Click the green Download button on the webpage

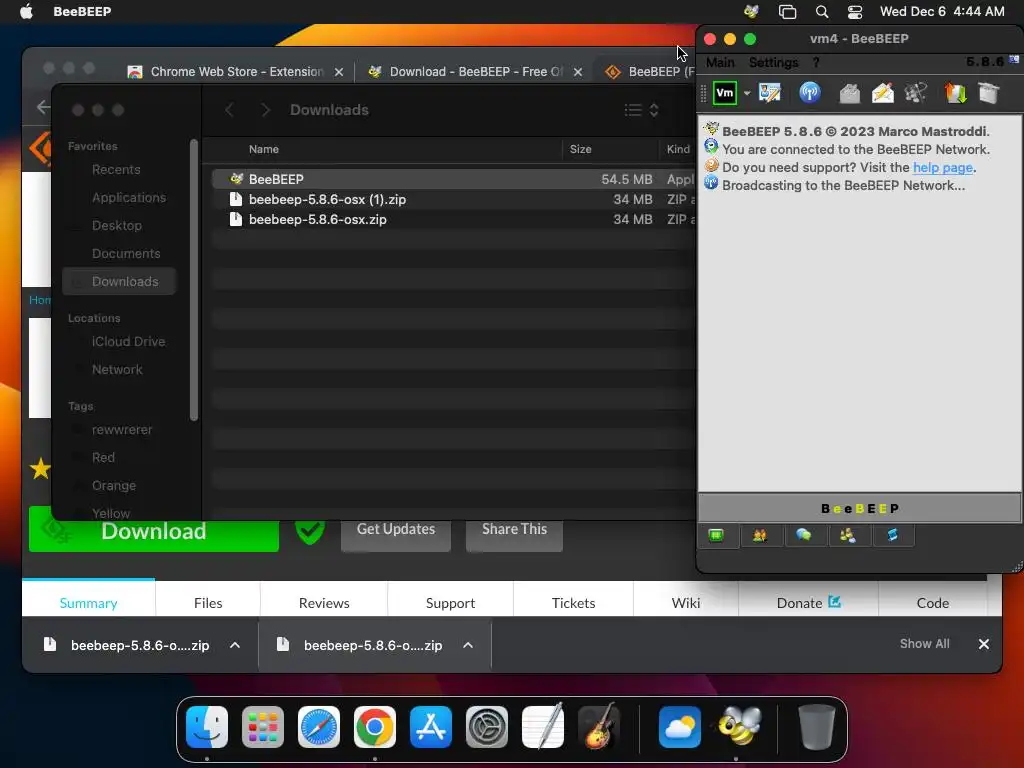(x=154, y=530)
